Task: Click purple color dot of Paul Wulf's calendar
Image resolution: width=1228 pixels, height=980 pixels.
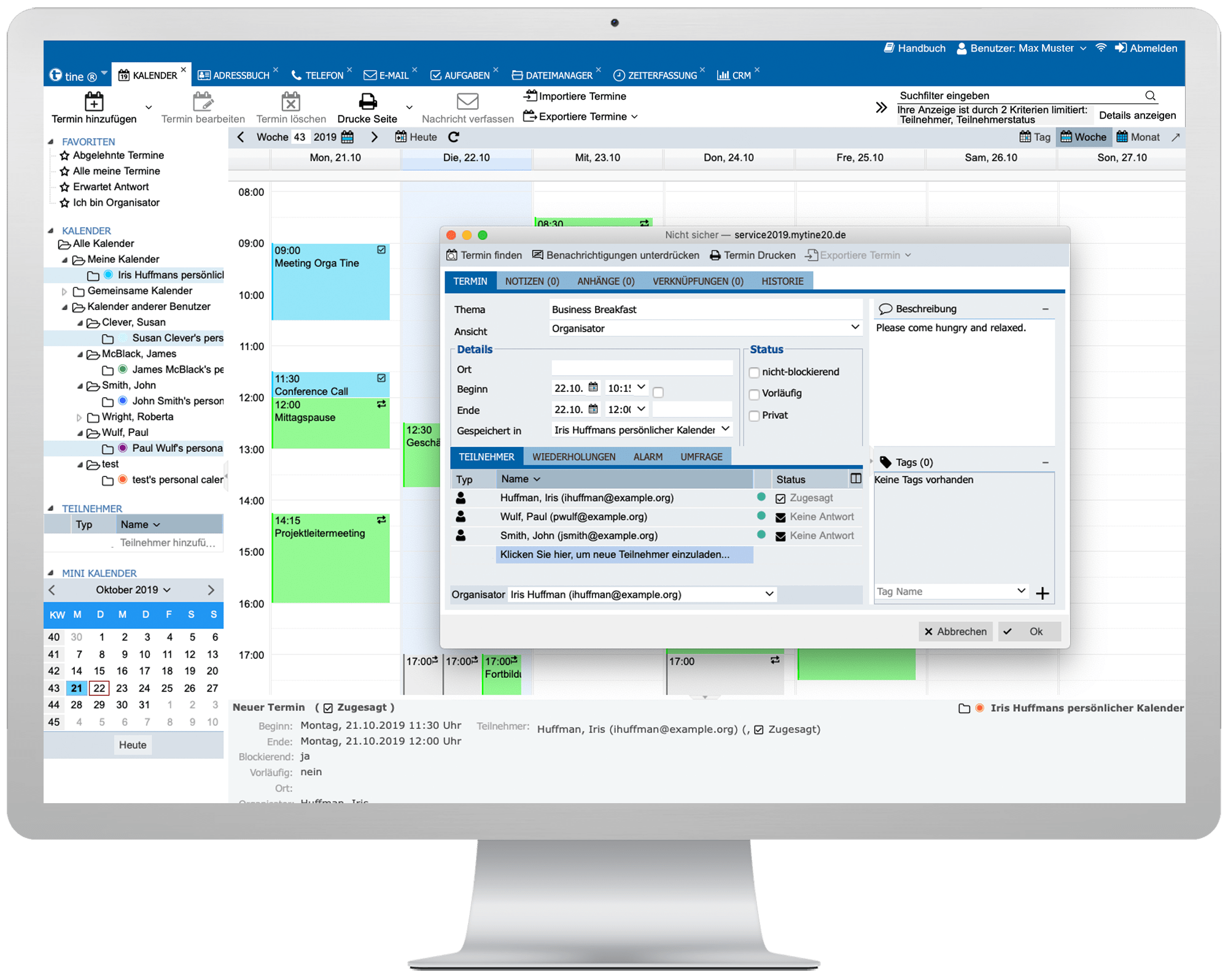Action: coord(123,448)
